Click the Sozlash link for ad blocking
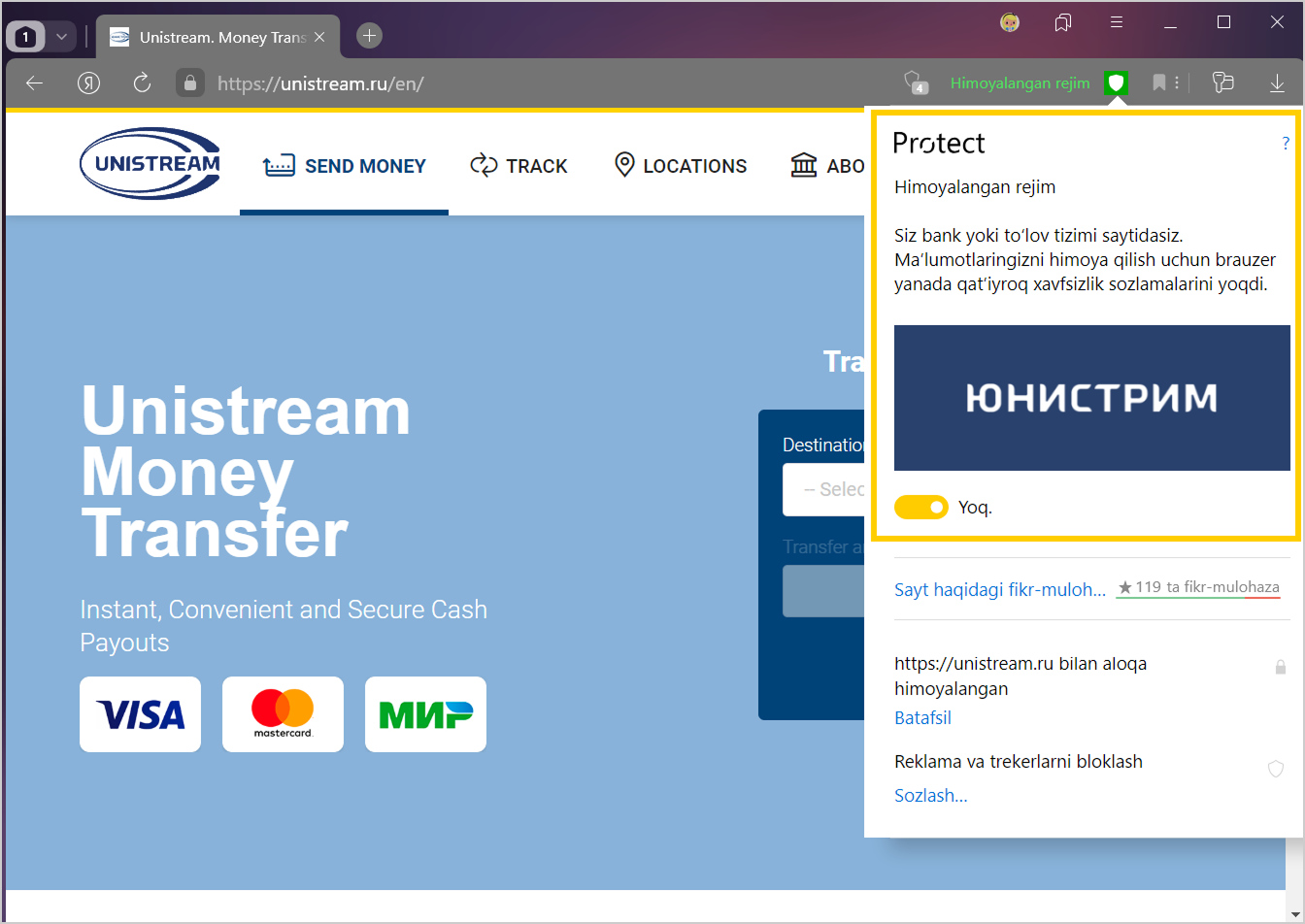 [930, 796]
